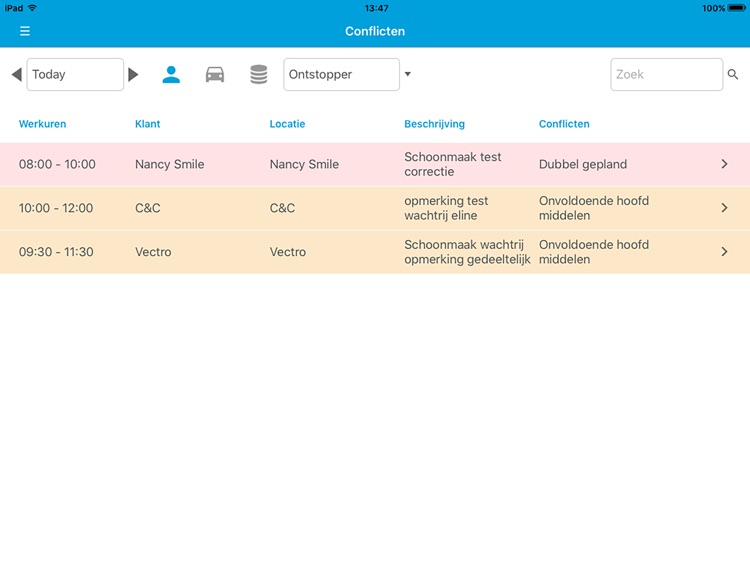750x562 pixels.
Task: Click the search magnifier icon
Action: click(733, 75)
